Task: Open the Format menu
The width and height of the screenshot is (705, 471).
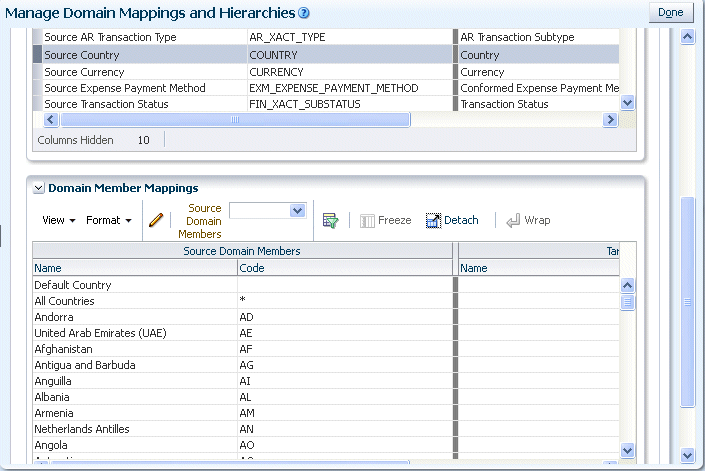Action: [109, 220]
